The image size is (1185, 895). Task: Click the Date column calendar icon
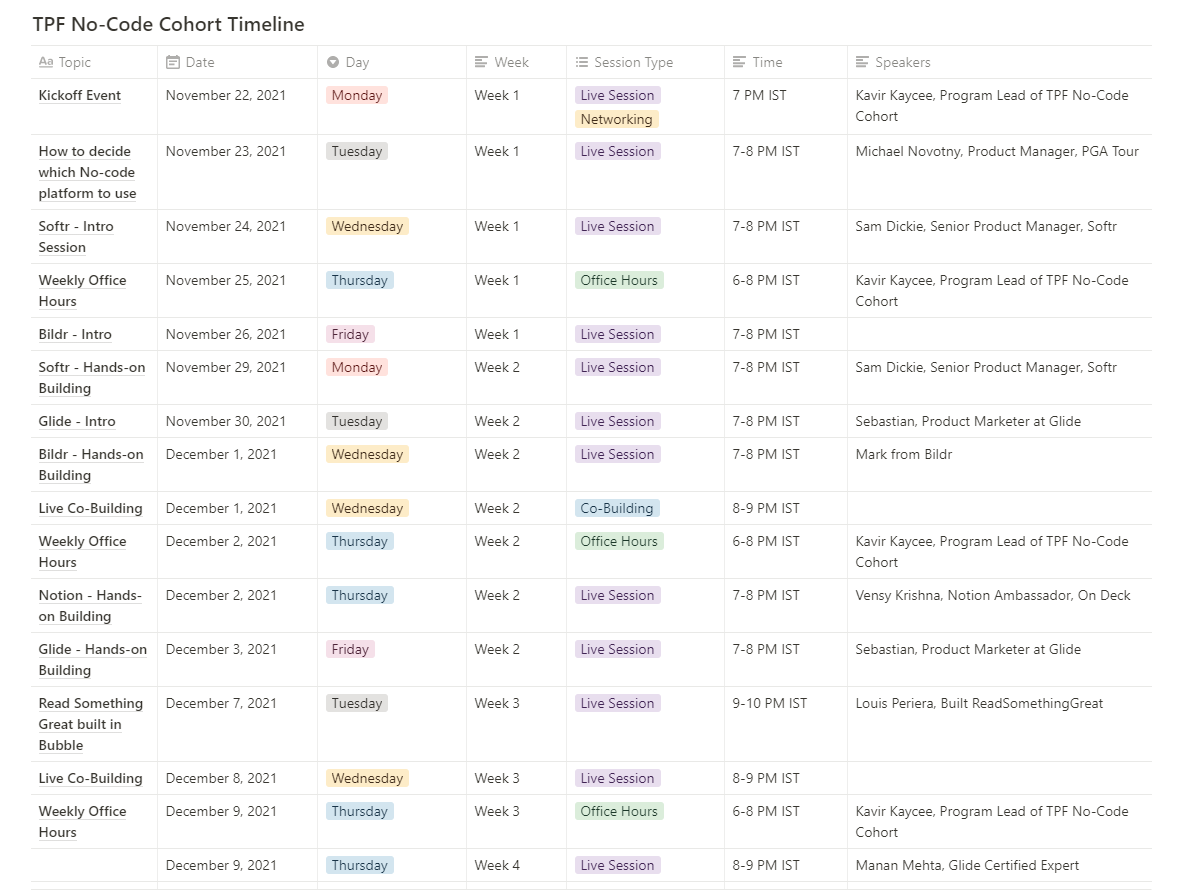[x=173, y=62]
